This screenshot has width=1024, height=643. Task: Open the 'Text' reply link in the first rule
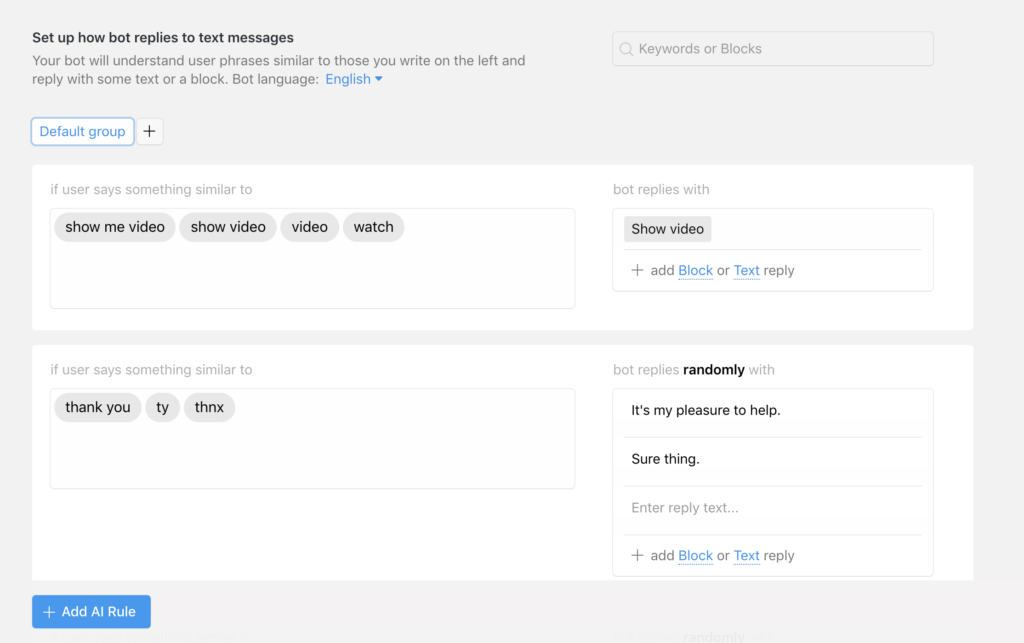click(x=746, y=270)
